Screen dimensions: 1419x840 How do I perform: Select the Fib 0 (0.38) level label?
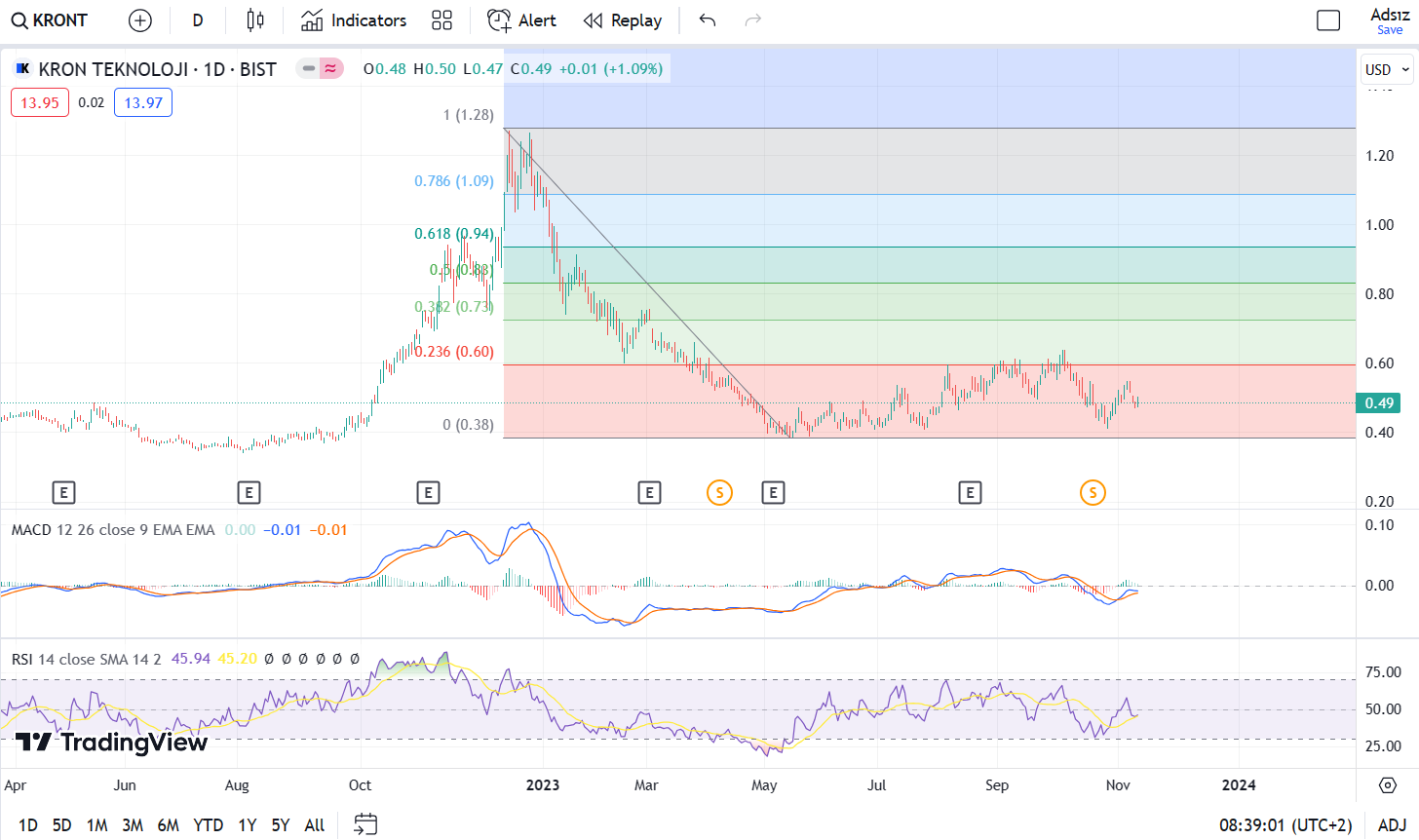coord(468,425)
